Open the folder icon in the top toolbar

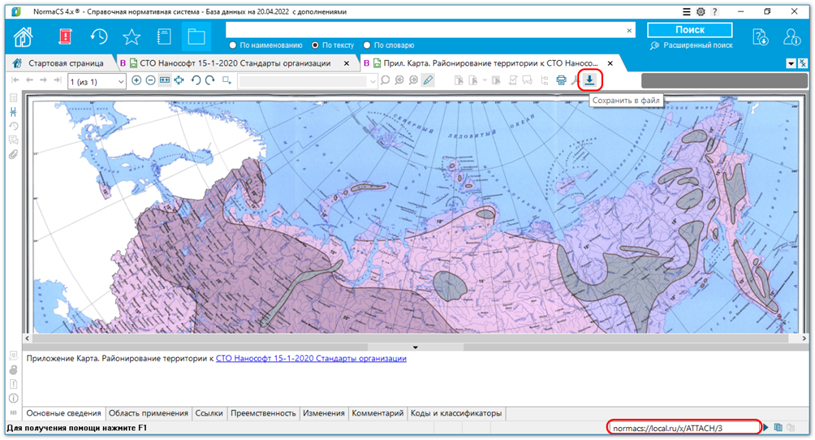(195, 36)
